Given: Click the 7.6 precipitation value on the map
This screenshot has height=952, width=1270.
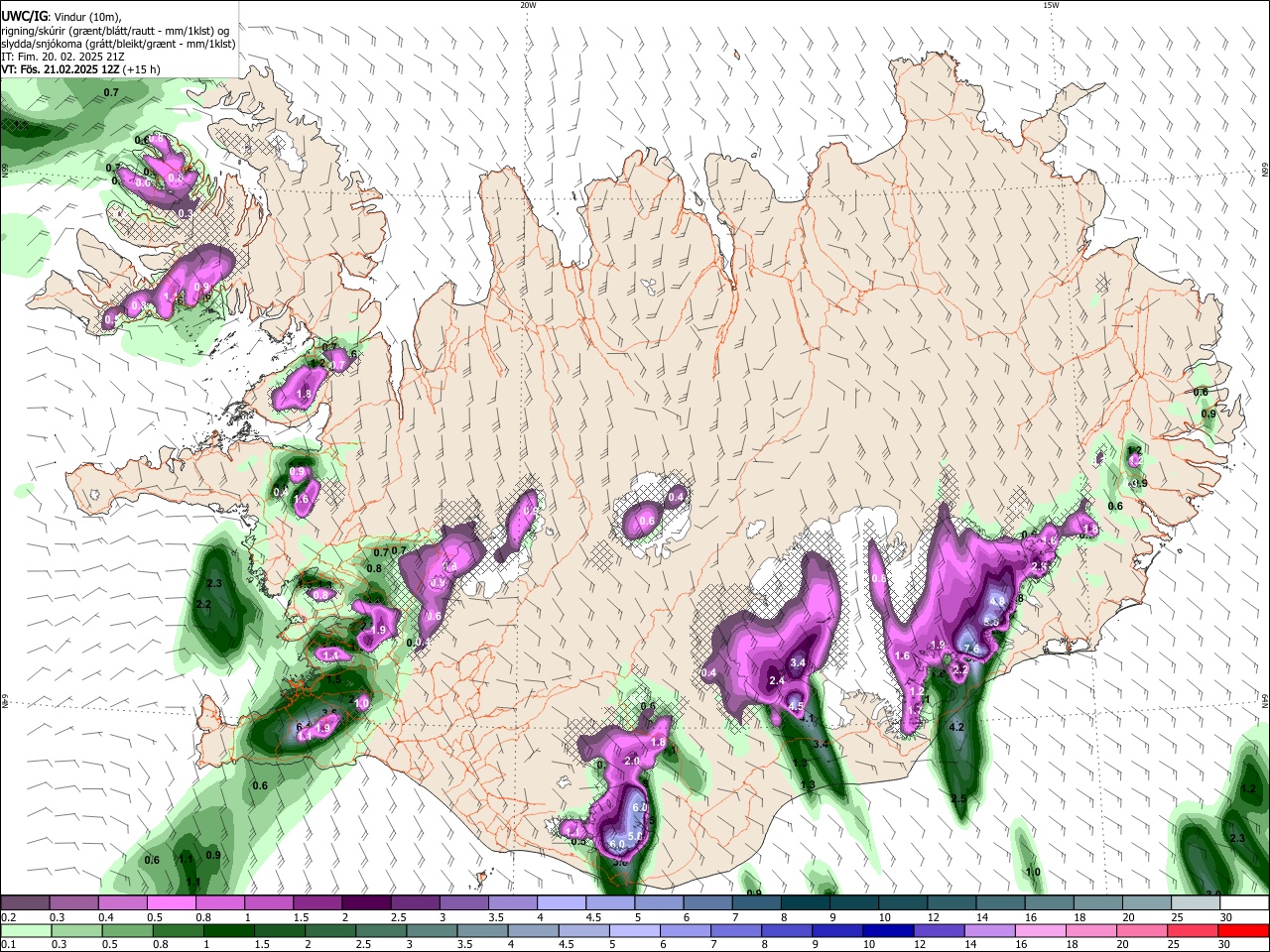Looking at the screenshot, I should [972, 650].
